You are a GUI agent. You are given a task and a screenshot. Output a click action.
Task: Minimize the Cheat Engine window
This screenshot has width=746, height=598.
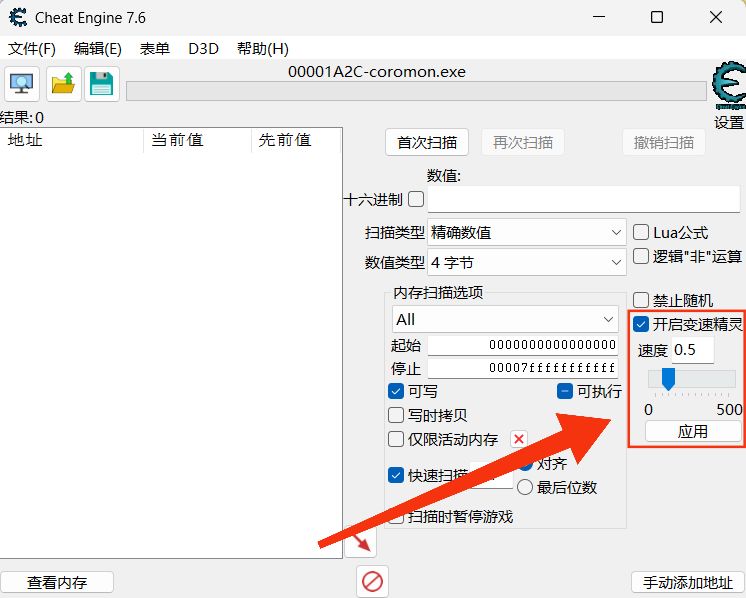tap(599, 18)
